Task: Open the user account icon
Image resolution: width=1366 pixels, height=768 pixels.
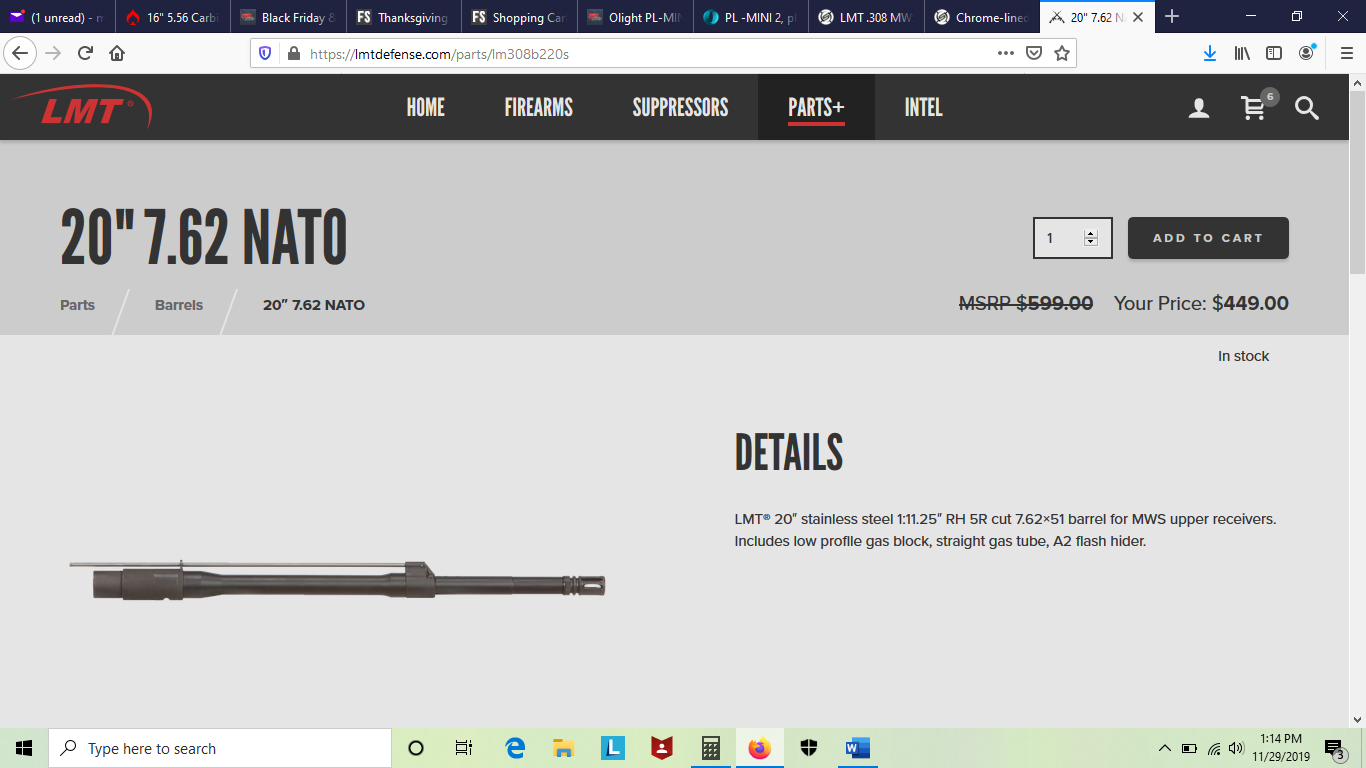Action: 1198,108
